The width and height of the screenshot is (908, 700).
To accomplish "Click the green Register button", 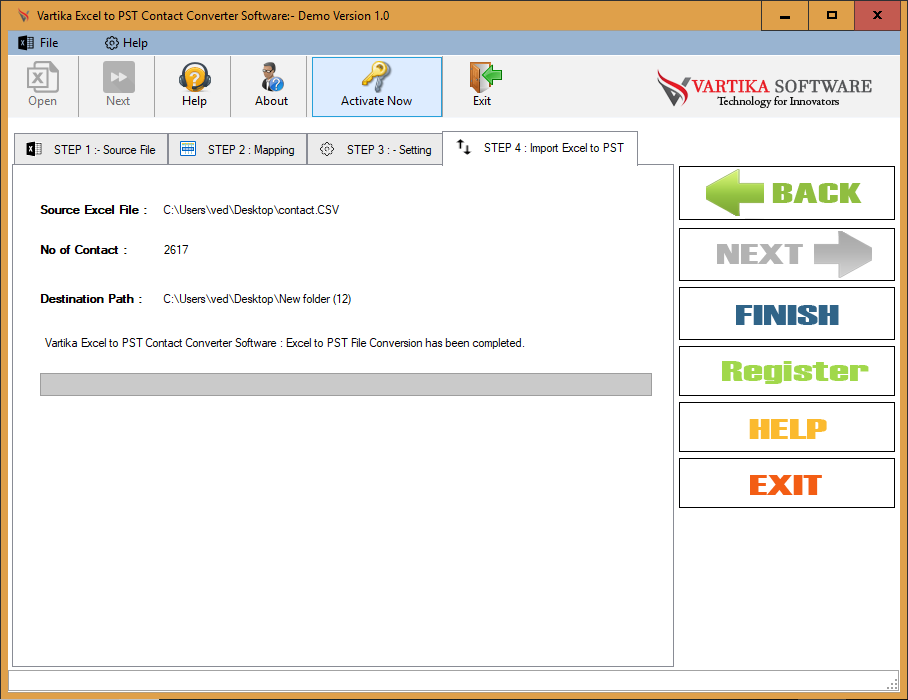I will click(x=786, y=371).
